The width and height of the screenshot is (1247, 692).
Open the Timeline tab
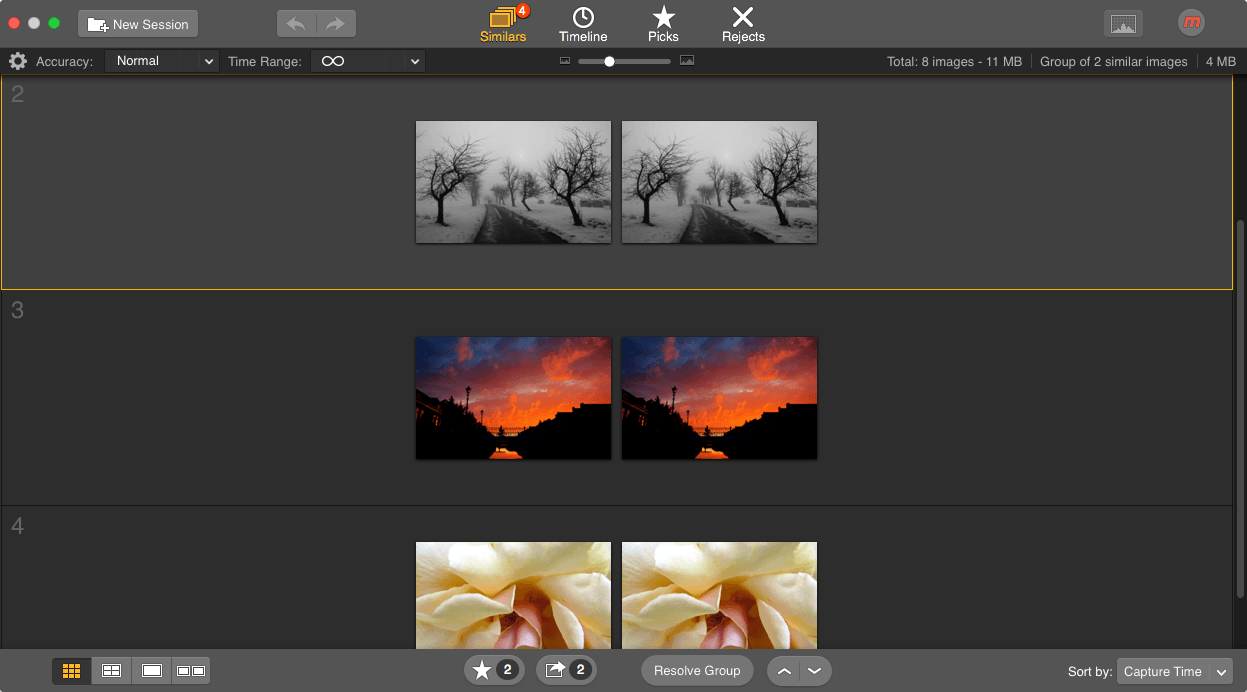click(583, 25)
